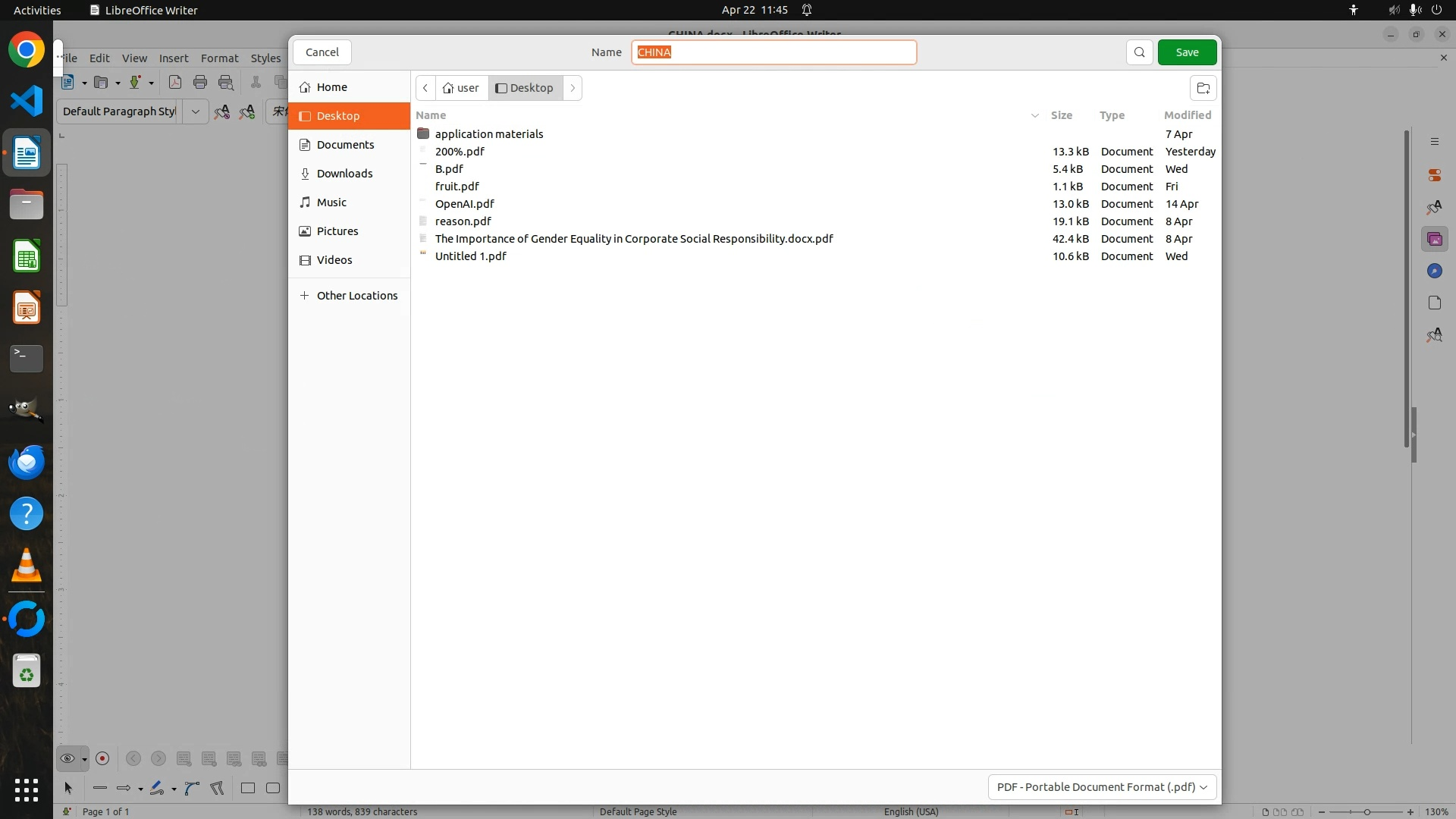The height and width of the screenshot is (819, 1456).
Task: Sort files using Name column arrow
Action: tap(1034, 115)
